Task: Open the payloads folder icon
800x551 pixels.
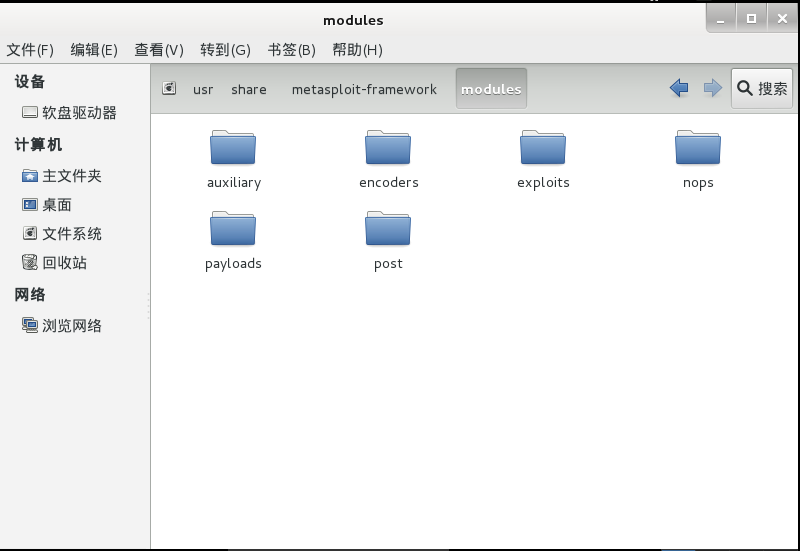Action: (233, 228)
